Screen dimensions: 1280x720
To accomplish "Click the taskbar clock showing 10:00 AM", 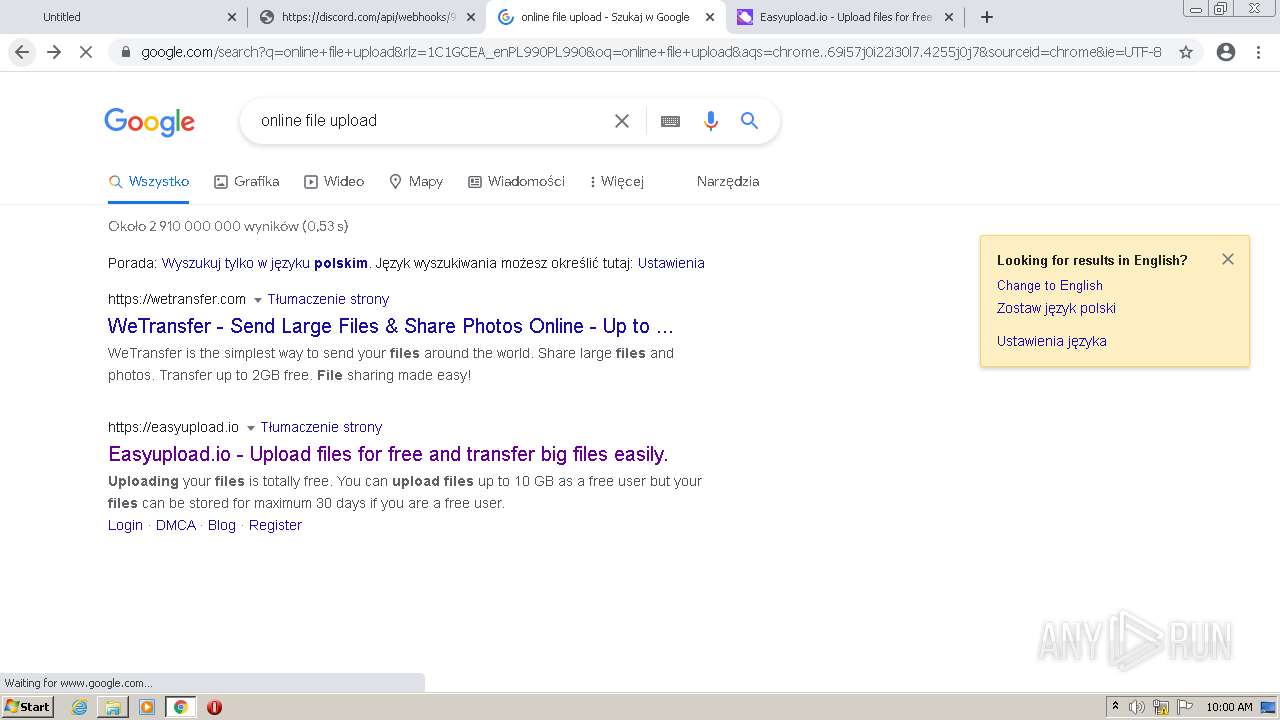I will point(1229,707).
